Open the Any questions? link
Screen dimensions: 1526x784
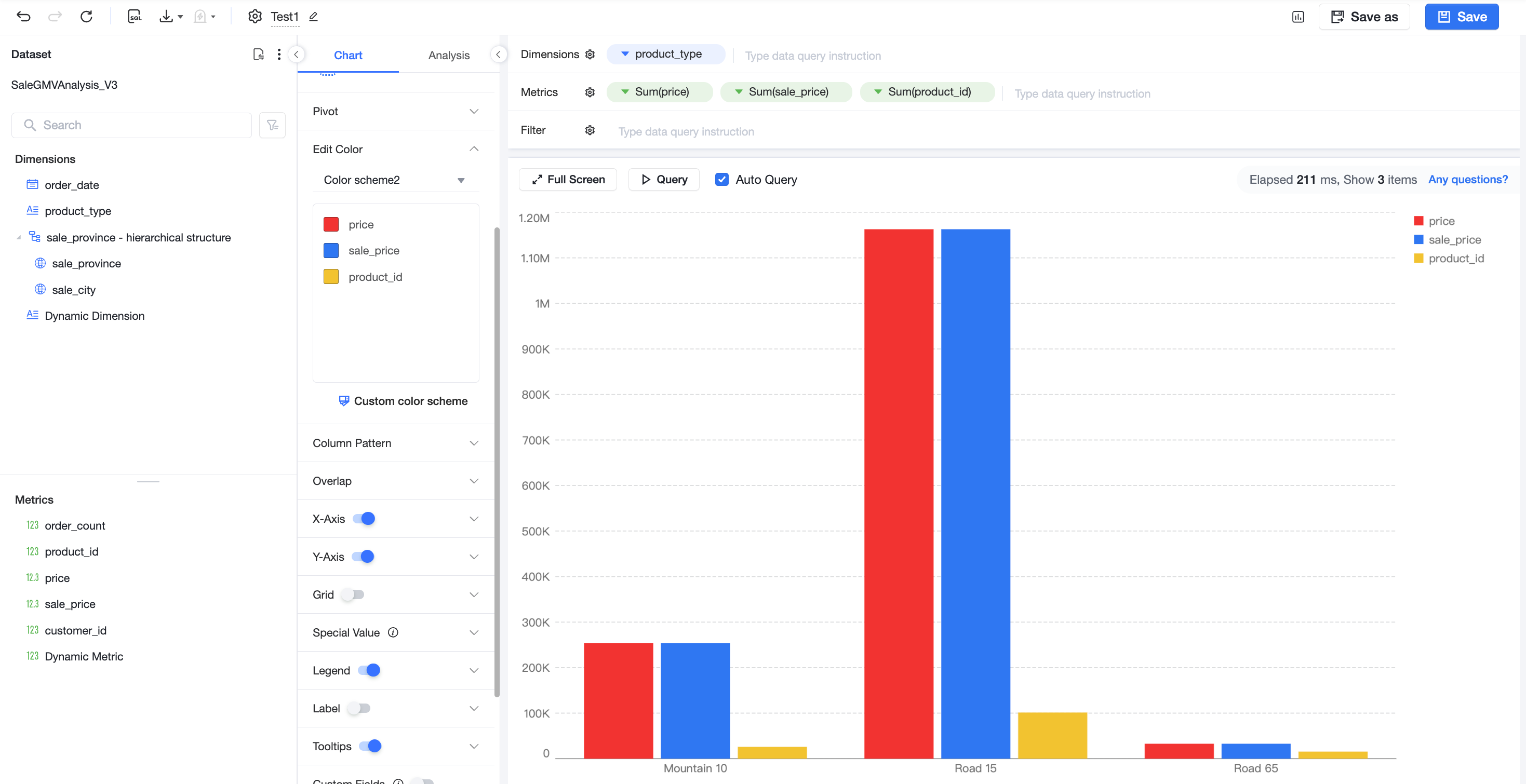click(1468, 180)
